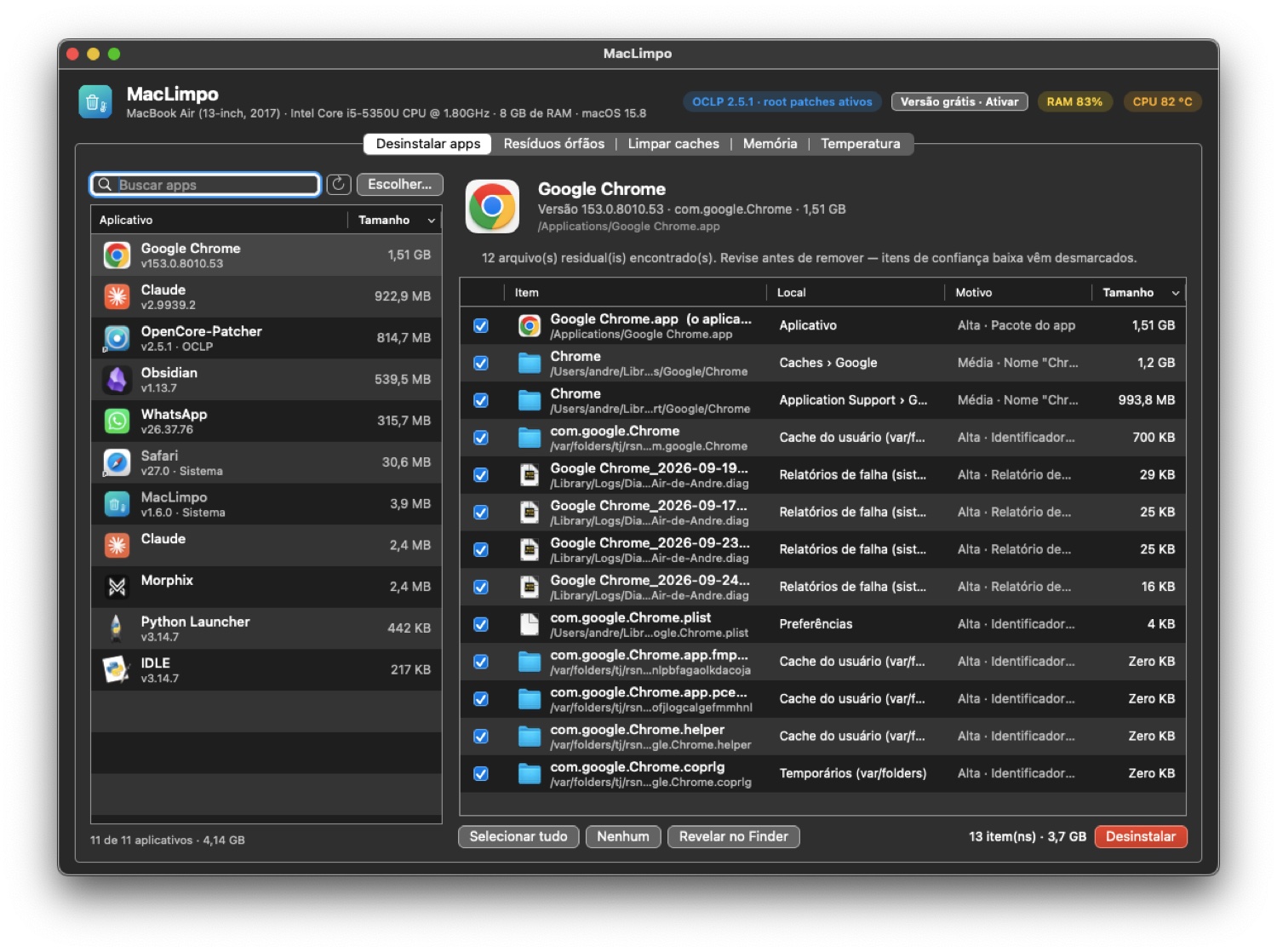Click the large Google Chrome icon in details header
The width and height of the screenshot is (1277, 952).
point(492,206)
